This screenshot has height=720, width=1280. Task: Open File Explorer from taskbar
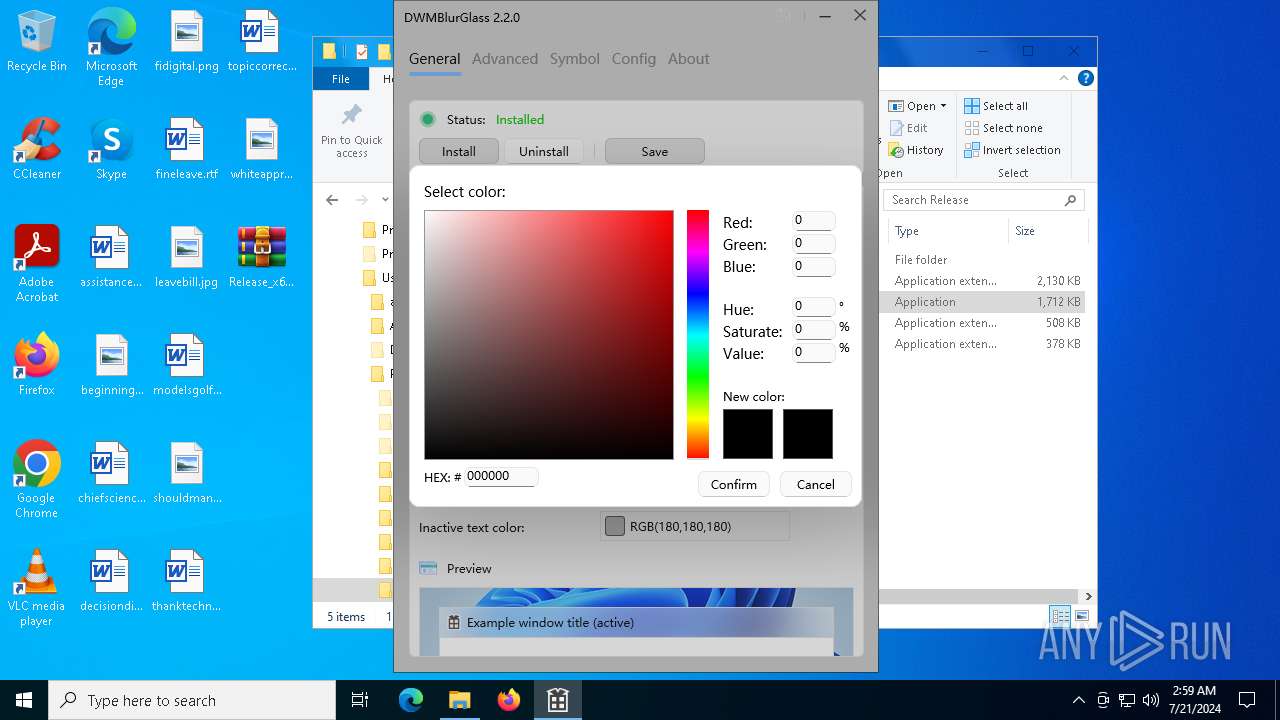[459, 700]
